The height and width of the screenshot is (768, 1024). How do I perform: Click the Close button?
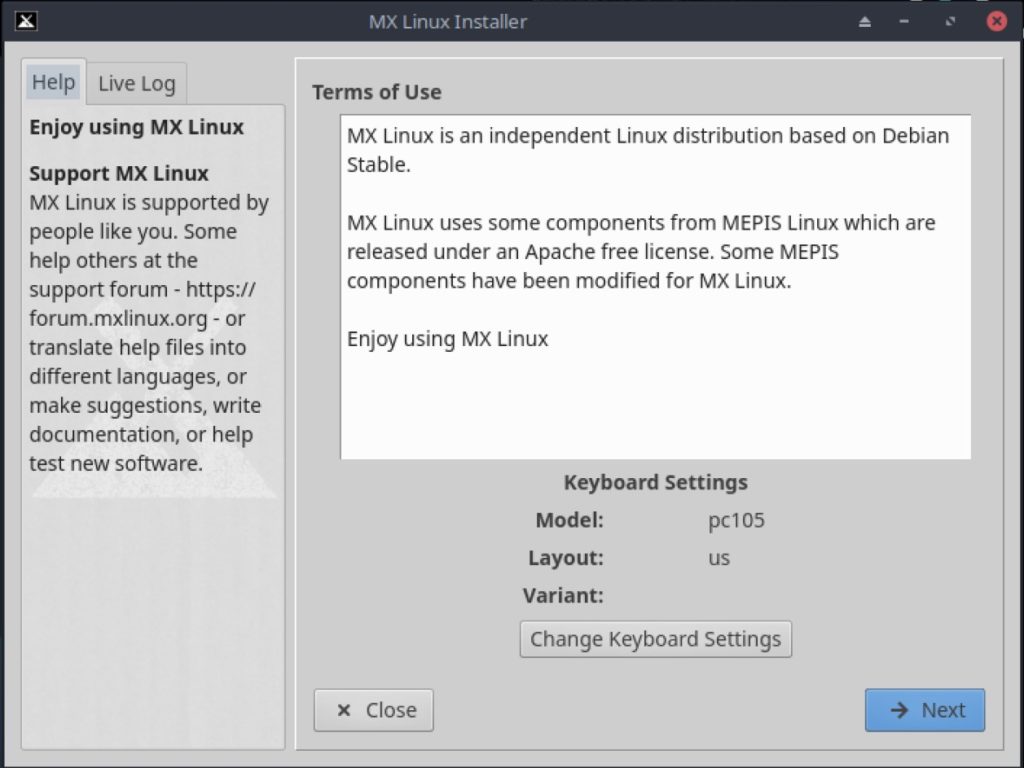point(374,710)
